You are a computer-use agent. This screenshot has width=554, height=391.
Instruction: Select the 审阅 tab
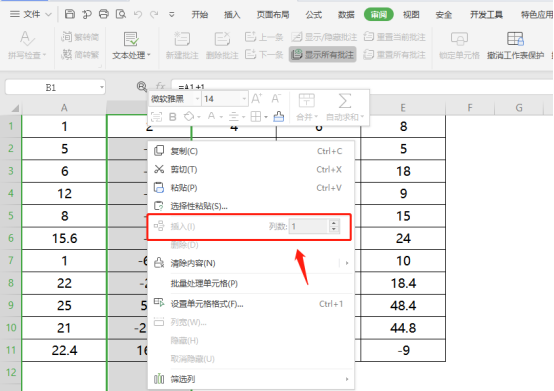(x=379, y=14)
